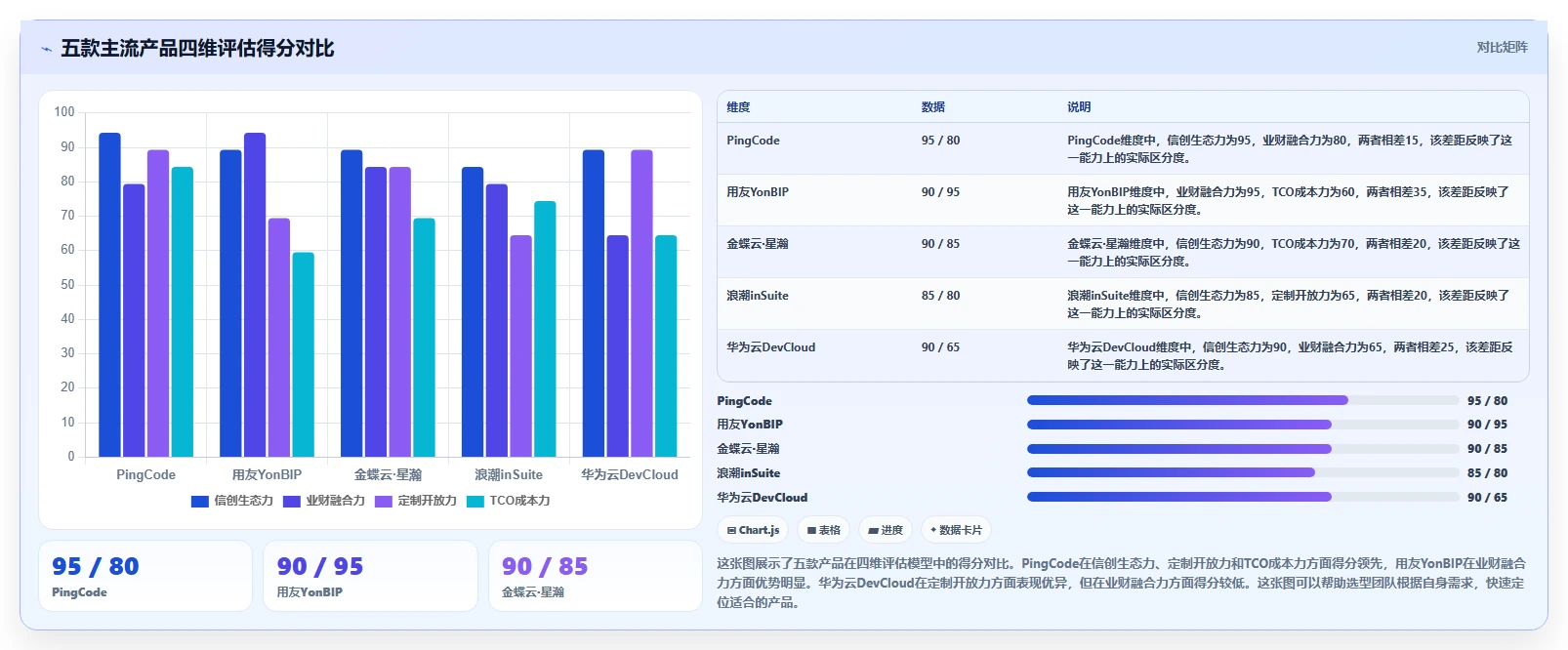1568x650 pixels.
Task: Click 金蝶云·星瀚's dark blue 信创生态力 bar
Action: [351, 304]
